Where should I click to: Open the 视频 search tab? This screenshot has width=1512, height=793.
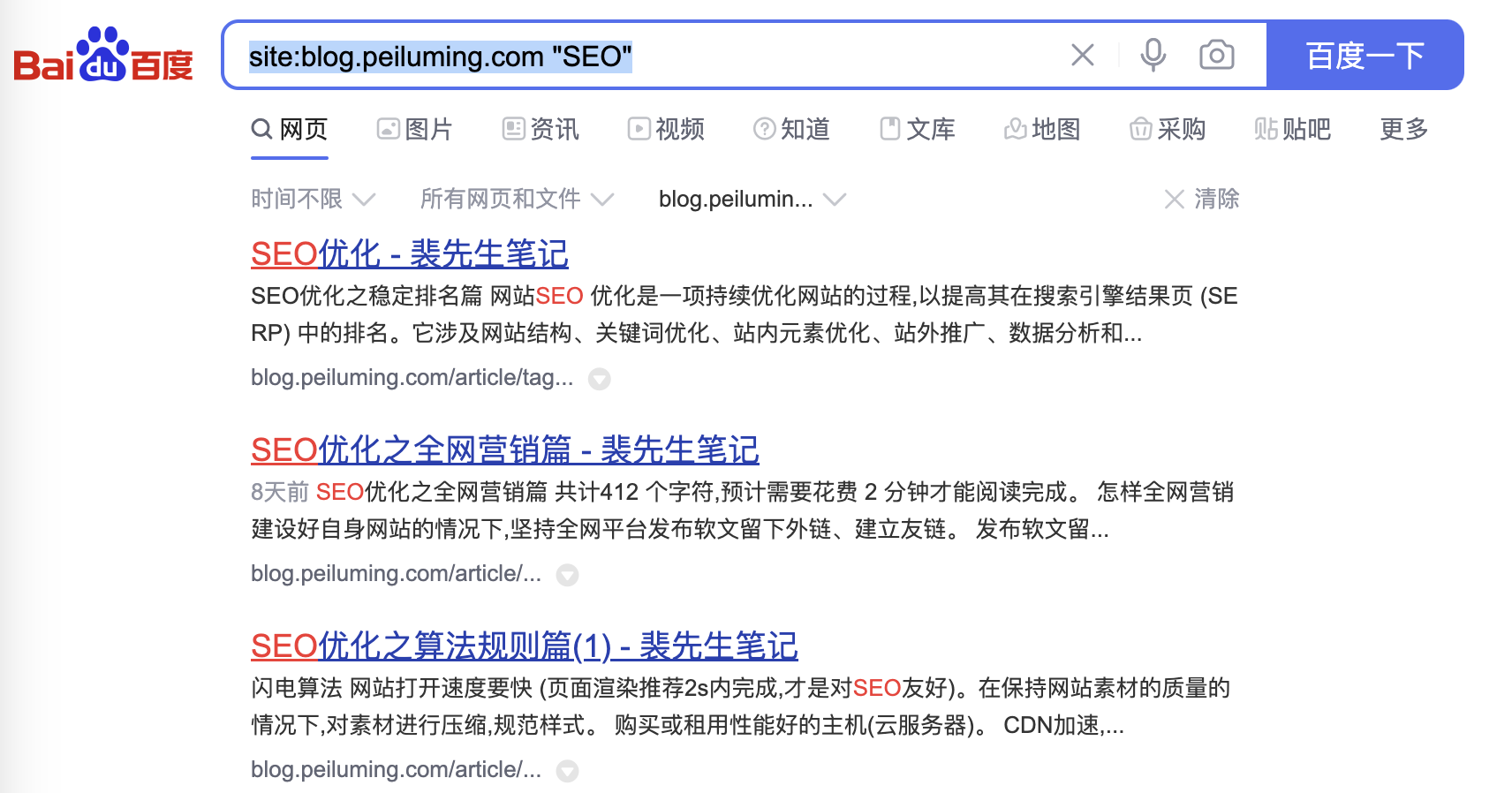(x=666, y=130)
